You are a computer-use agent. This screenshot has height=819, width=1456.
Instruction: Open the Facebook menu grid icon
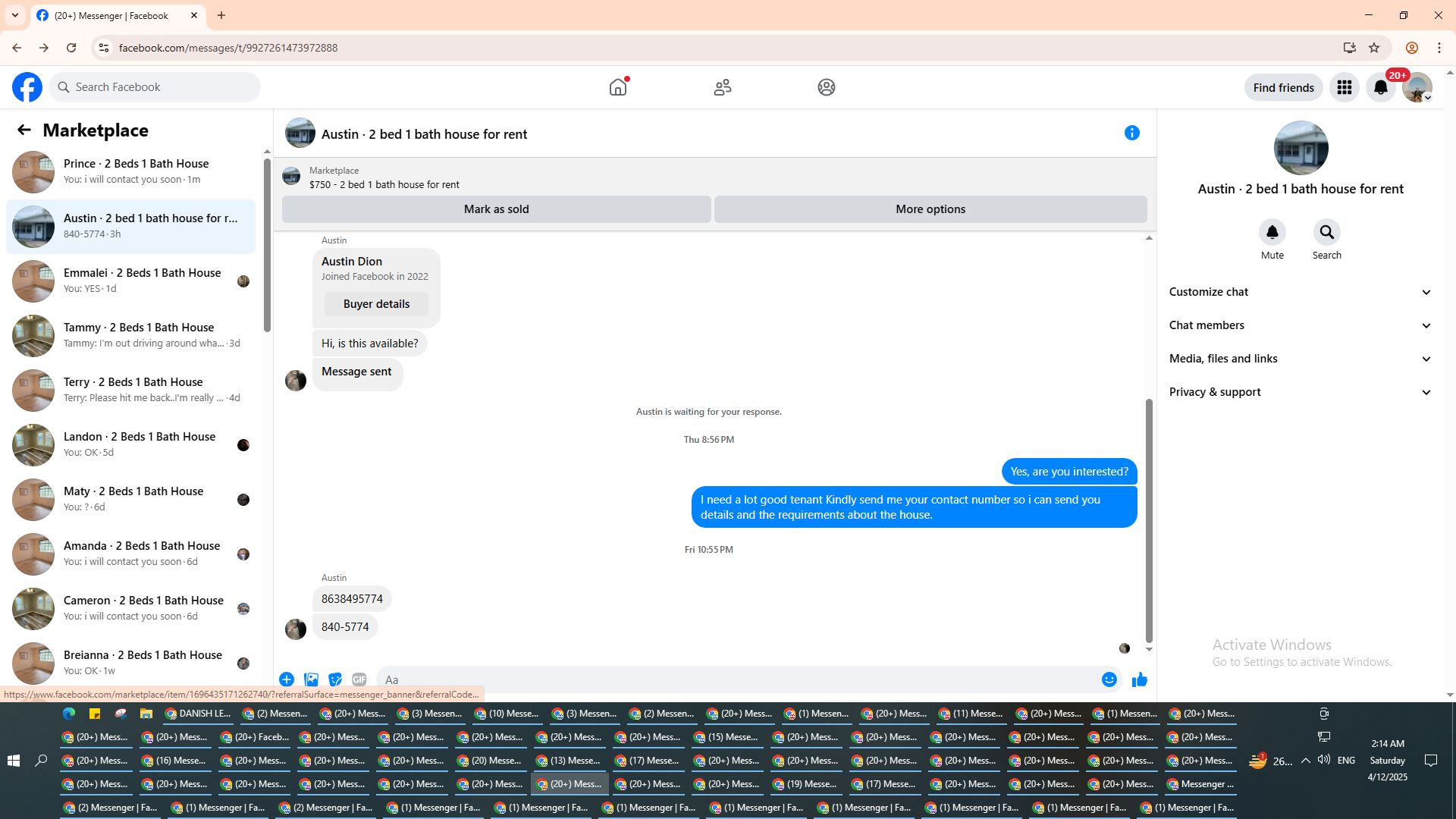click(1345, 87)
